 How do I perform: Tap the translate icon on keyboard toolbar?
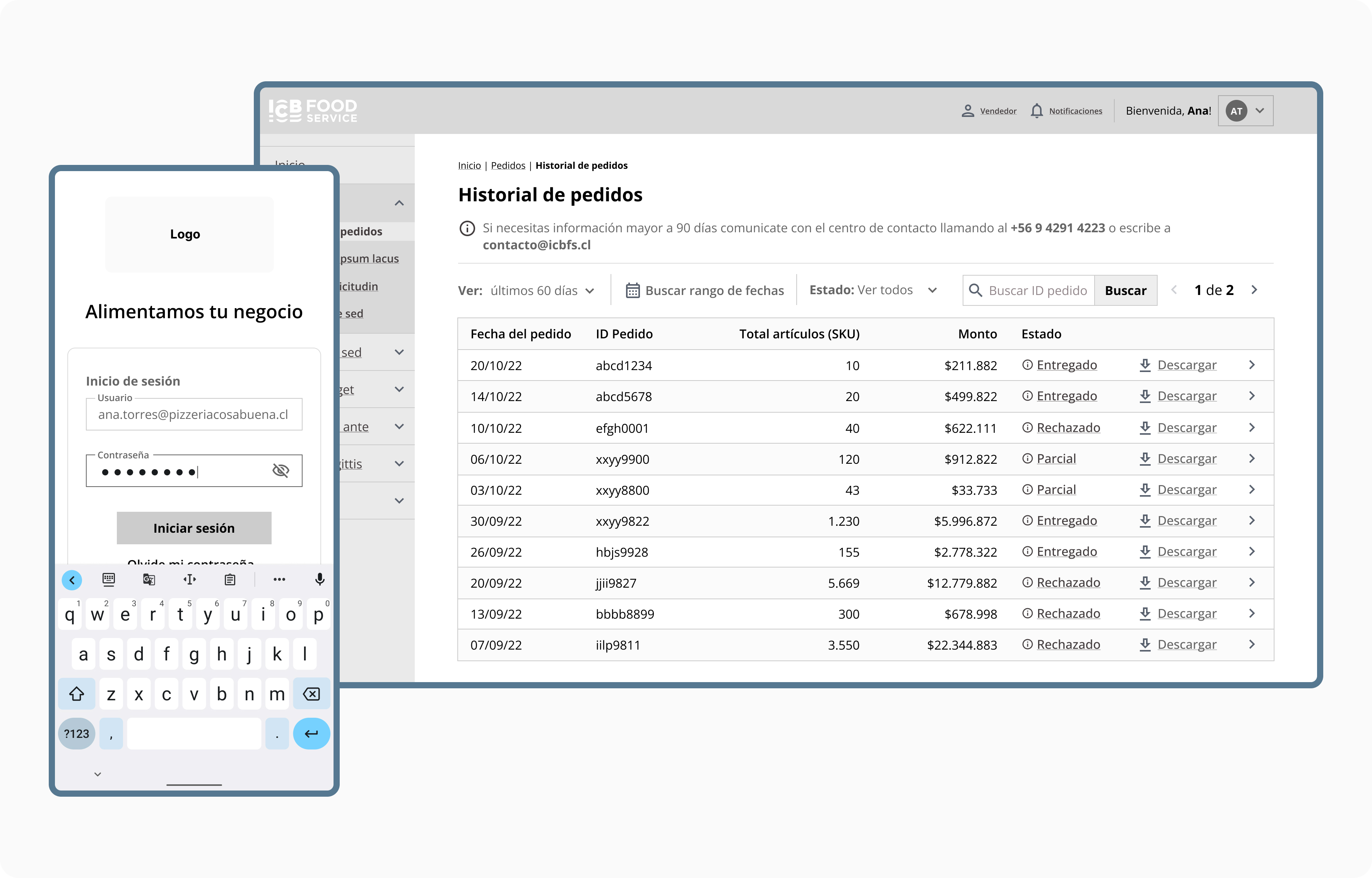(x=149, y=579)
